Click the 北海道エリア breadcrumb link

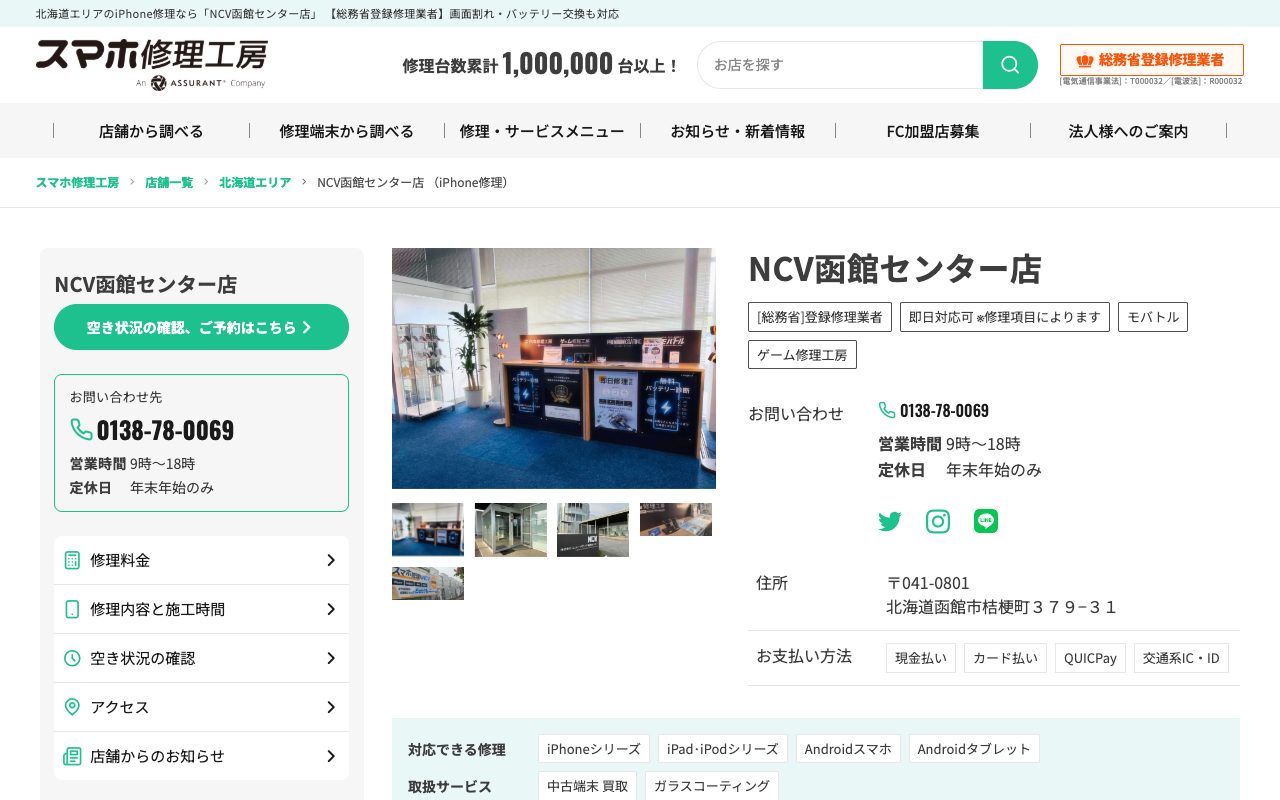click(255, 183)
